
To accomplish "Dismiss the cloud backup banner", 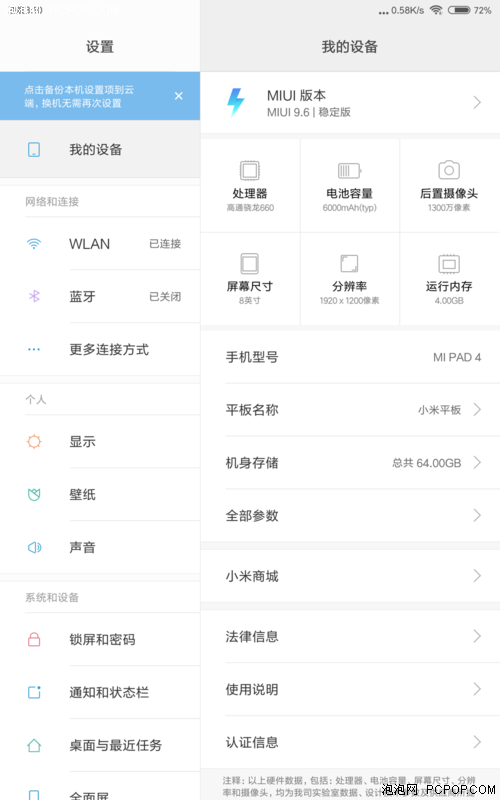I will pos(179,96).
